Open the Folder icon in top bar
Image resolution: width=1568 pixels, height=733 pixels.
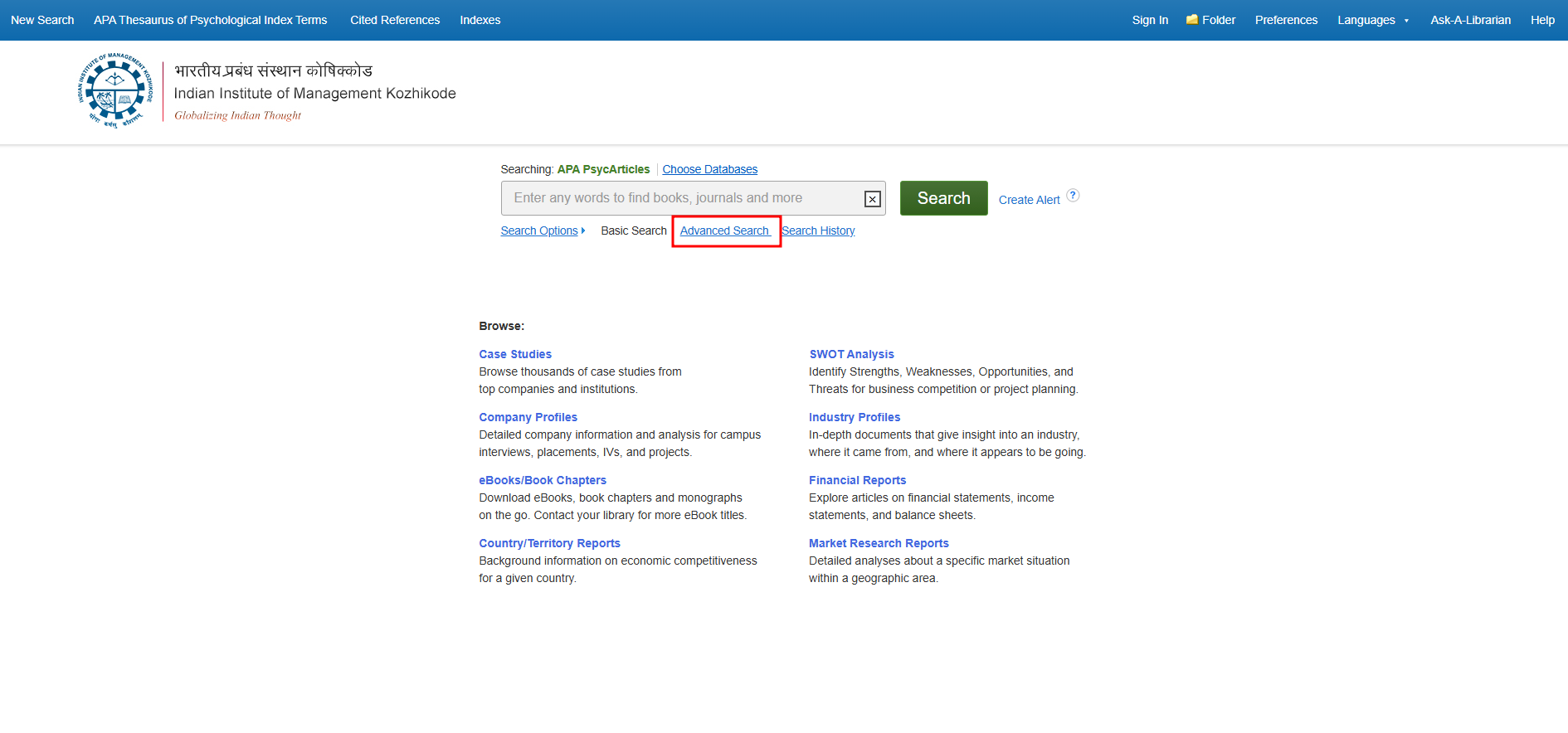tap(1192, 20)
